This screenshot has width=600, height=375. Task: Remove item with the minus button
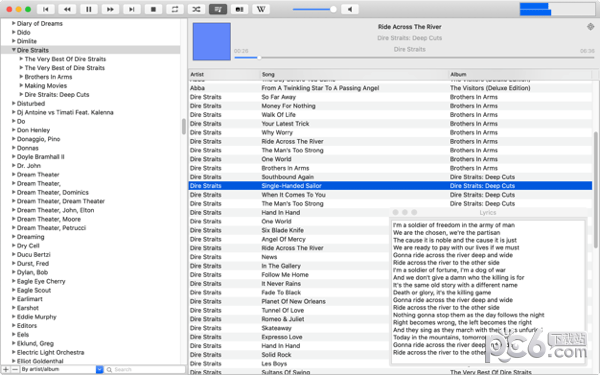click(x=15, y=369)
